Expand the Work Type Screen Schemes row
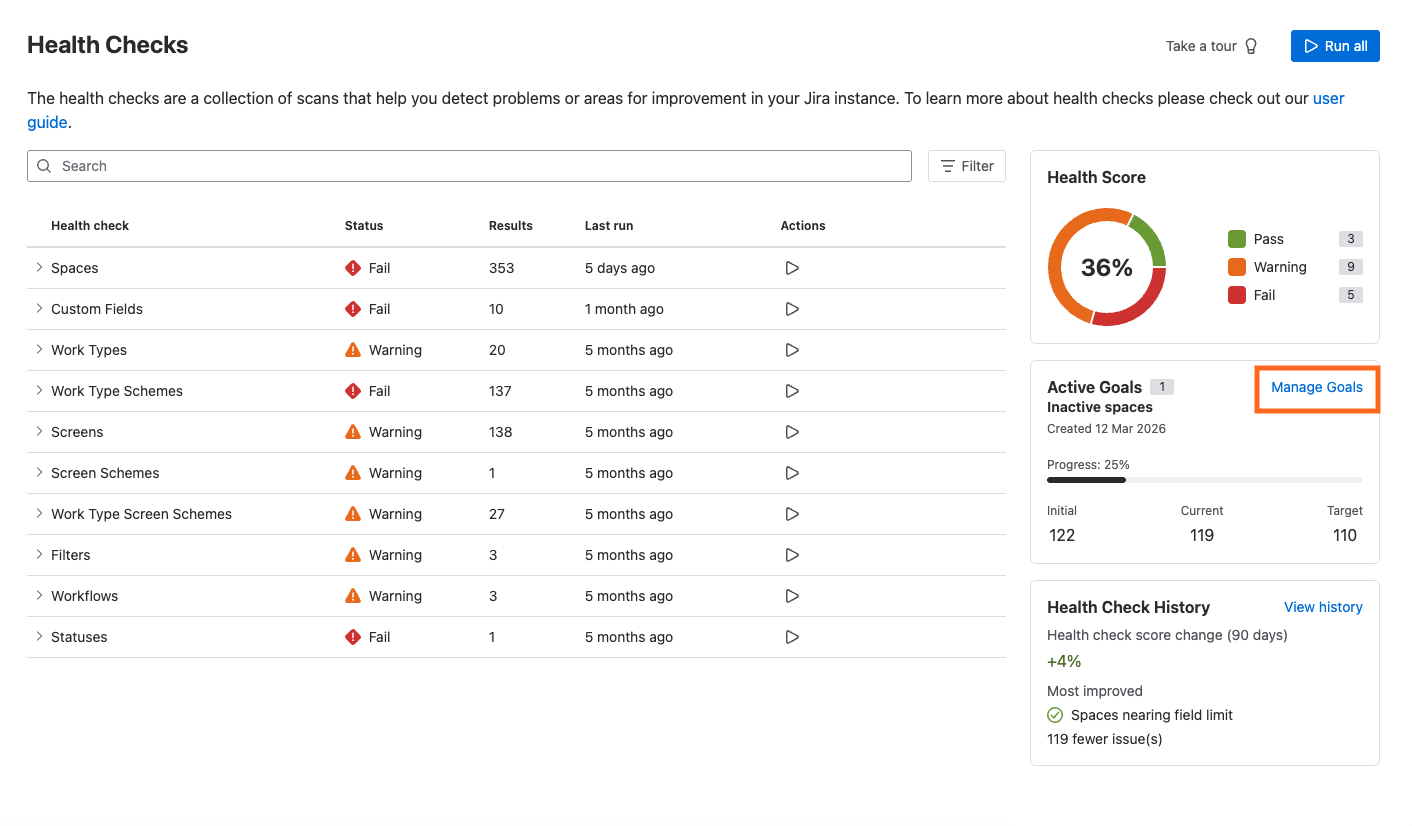The image size is (1412, 826). point(40,514)
